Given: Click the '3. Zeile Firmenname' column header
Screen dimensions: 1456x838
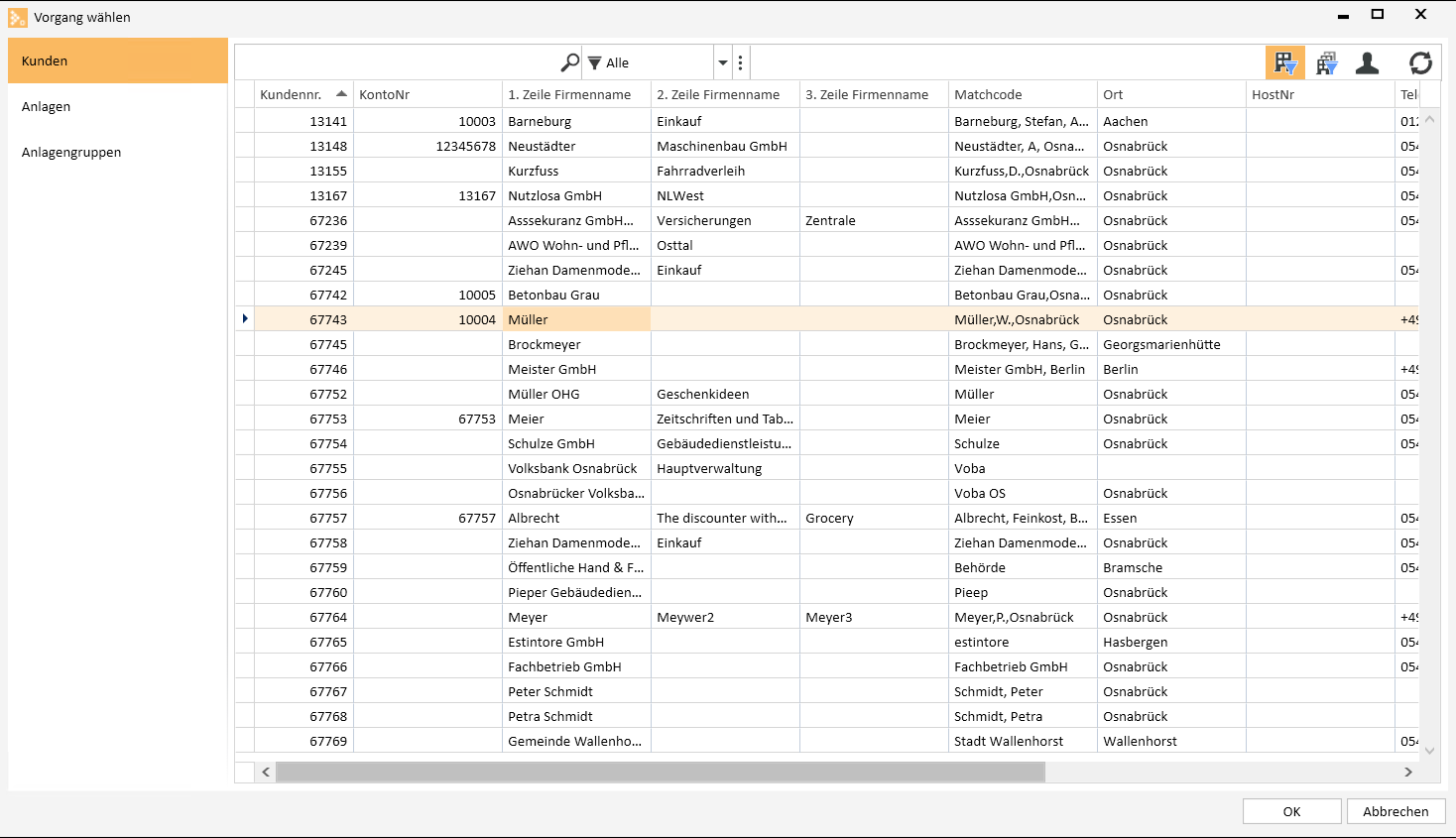Looking at the screenshot, I should [x=874, y=94].
